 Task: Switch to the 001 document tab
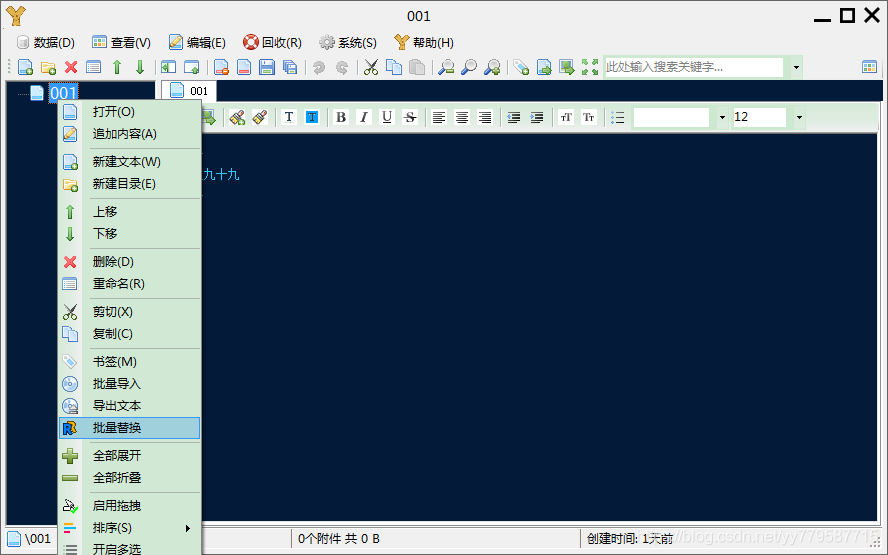(189, 91)
